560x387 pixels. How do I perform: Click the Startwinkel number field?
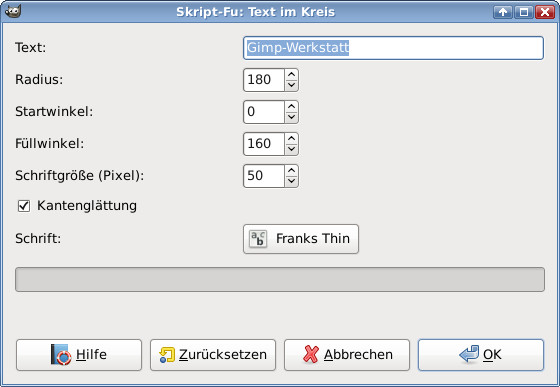(x=264, y=112)
